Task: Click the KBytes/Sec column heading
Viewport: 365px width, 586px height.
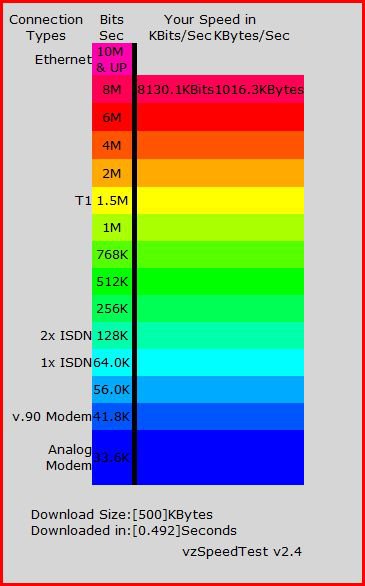Action: (252, 36)
